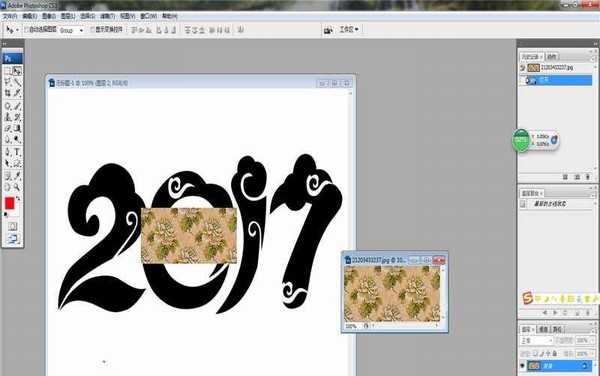Select the Brush tool
The image size is (600, 376).
tap(17, 106)
